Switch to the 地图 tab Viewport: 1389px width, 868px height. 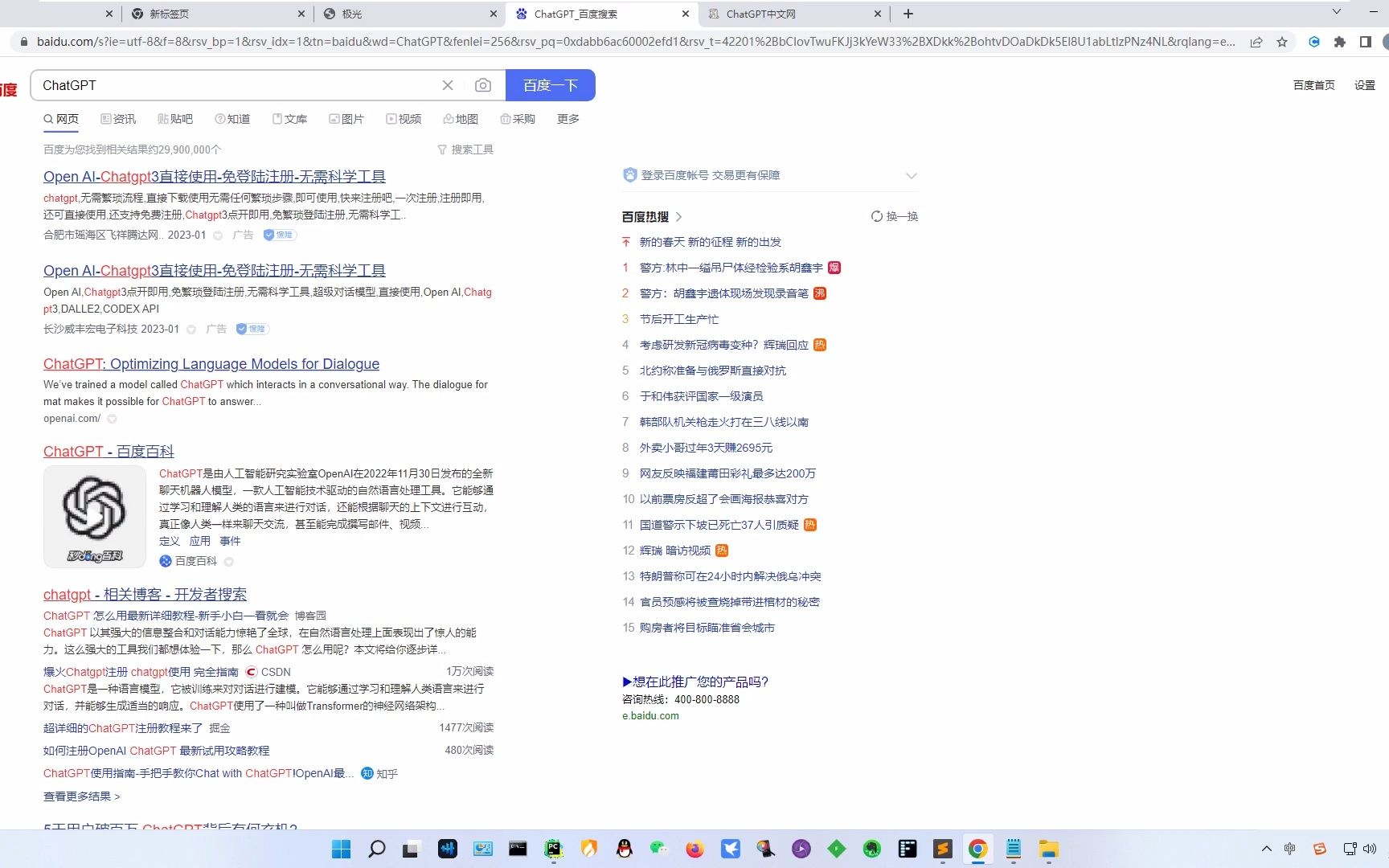click(461, 119)
